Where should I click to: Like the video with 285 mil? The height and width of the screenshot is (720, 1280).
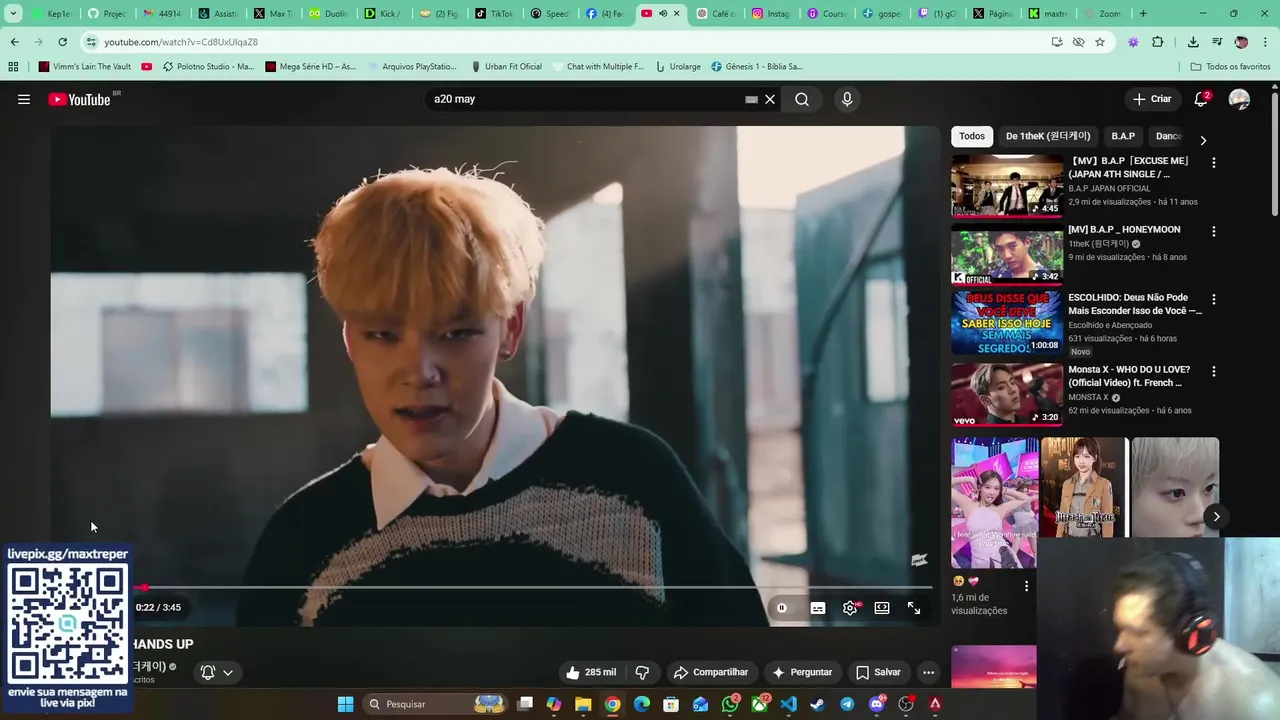tap(590, 672)
